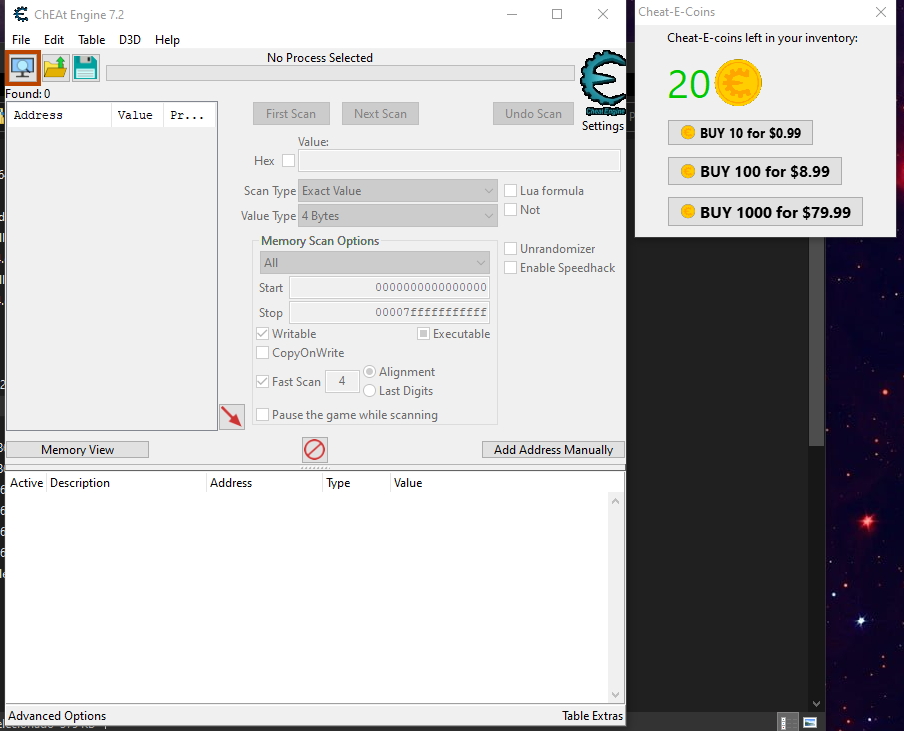This screenshot has width=904, height=731.
Task: Click the scan progress bar
Action: (340, 73)
